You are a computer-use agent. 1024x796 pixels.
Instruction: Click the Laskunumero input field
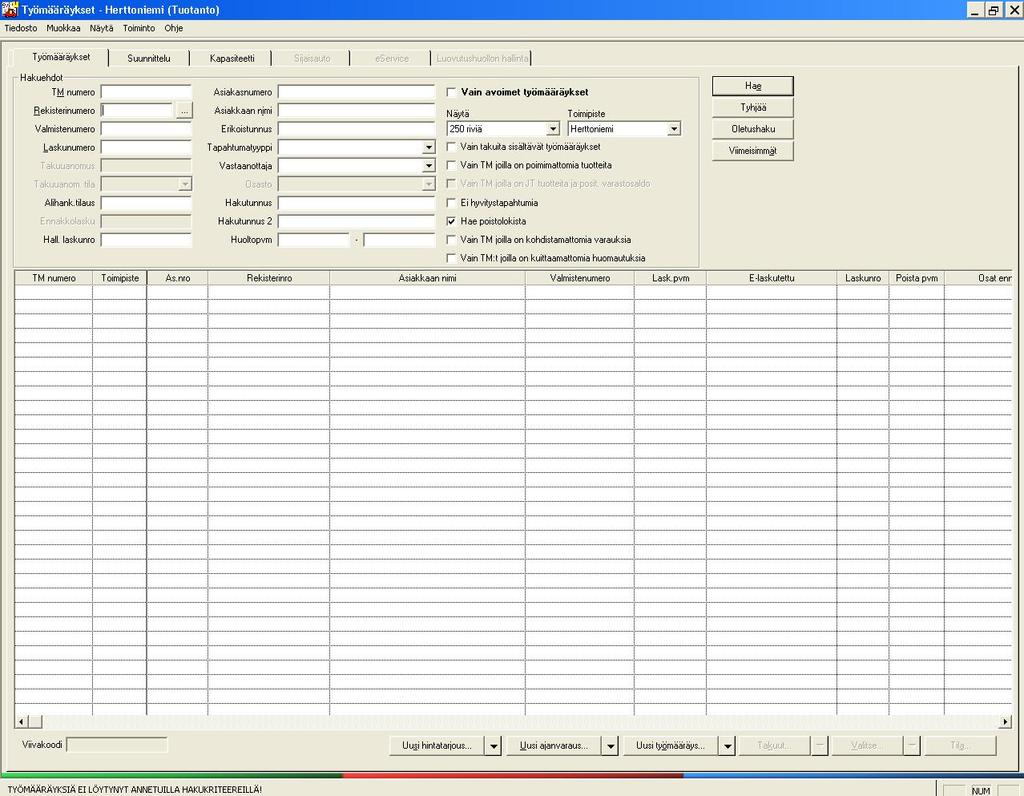[x=146, y=148]
